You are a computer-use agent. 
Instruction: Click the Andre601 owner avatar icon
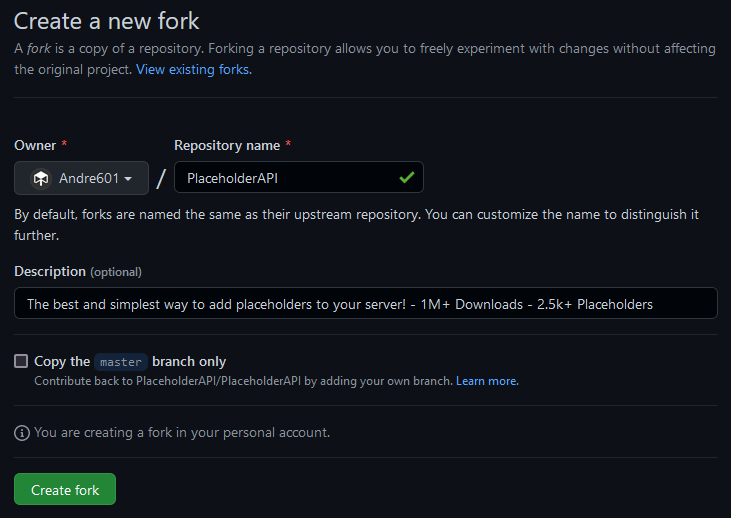click(41, 178)
